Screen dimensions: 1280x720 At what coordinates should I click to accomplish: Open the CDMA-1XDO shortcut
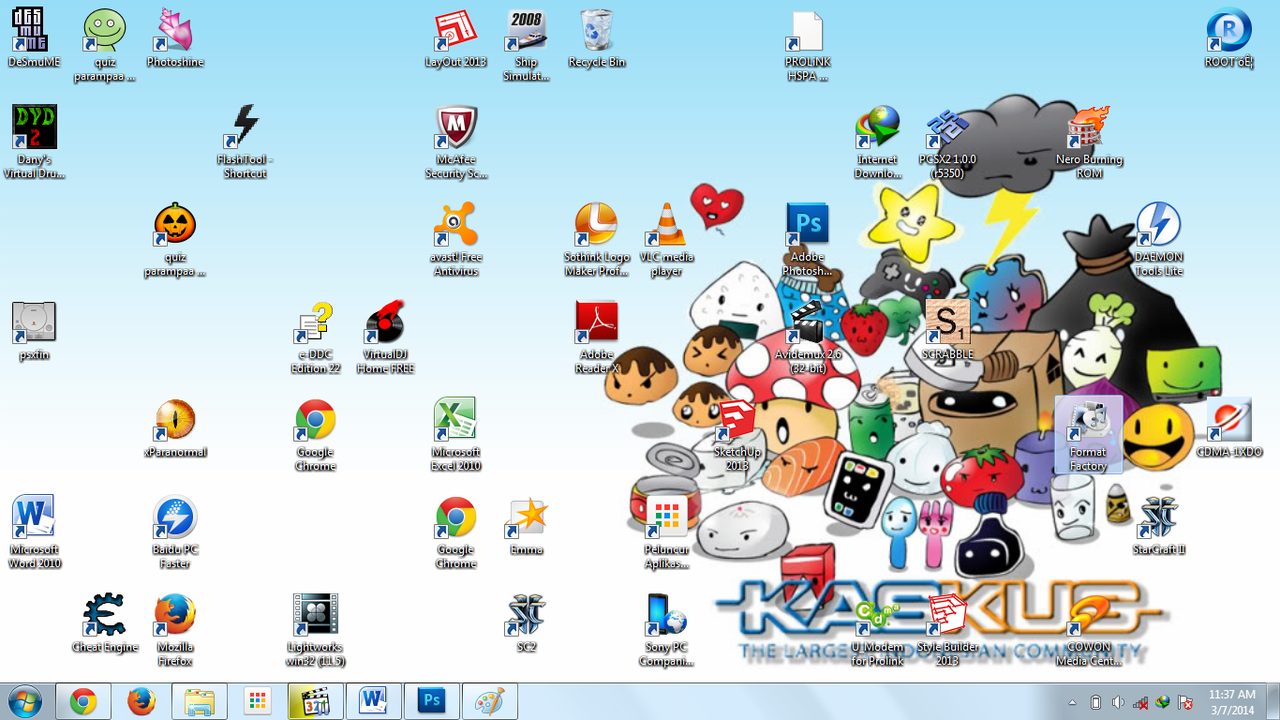point(1229,428)
